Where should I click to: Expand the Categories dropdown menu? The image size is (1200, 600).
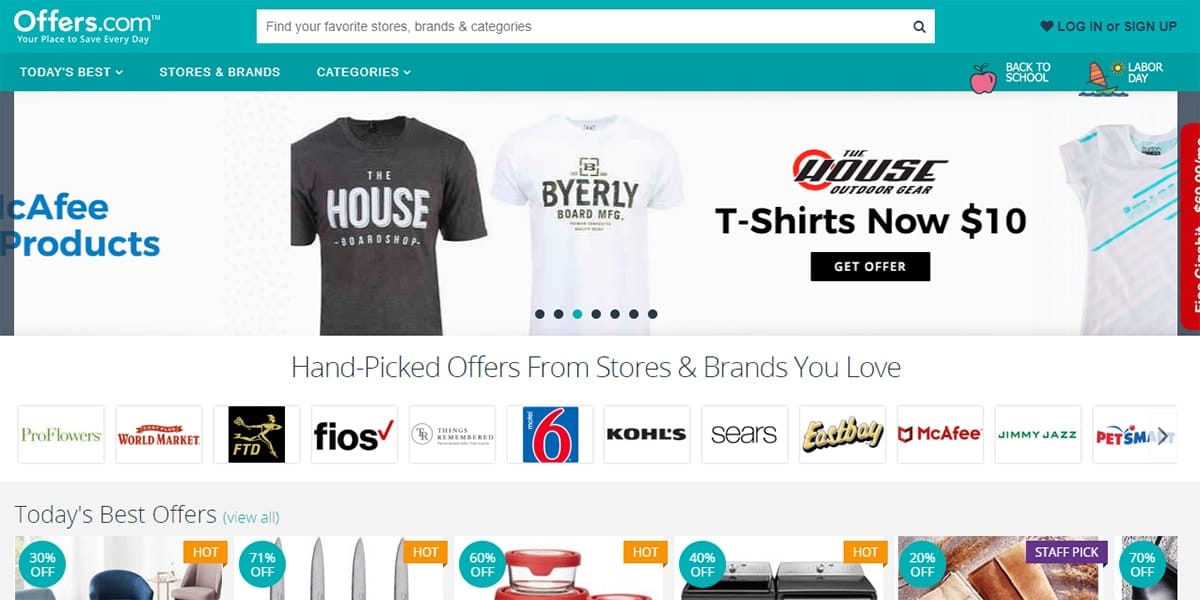pyautogui.click(x=364, y=72)
